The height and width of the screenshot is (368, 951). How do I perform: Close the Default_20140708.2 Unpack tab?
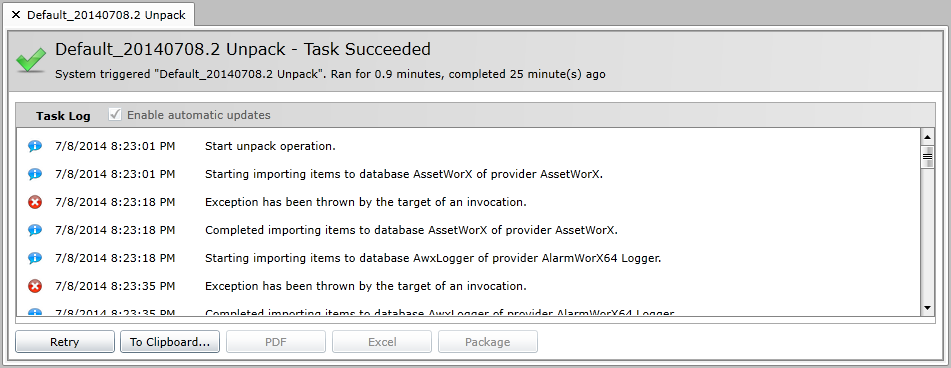pos(16,15)
